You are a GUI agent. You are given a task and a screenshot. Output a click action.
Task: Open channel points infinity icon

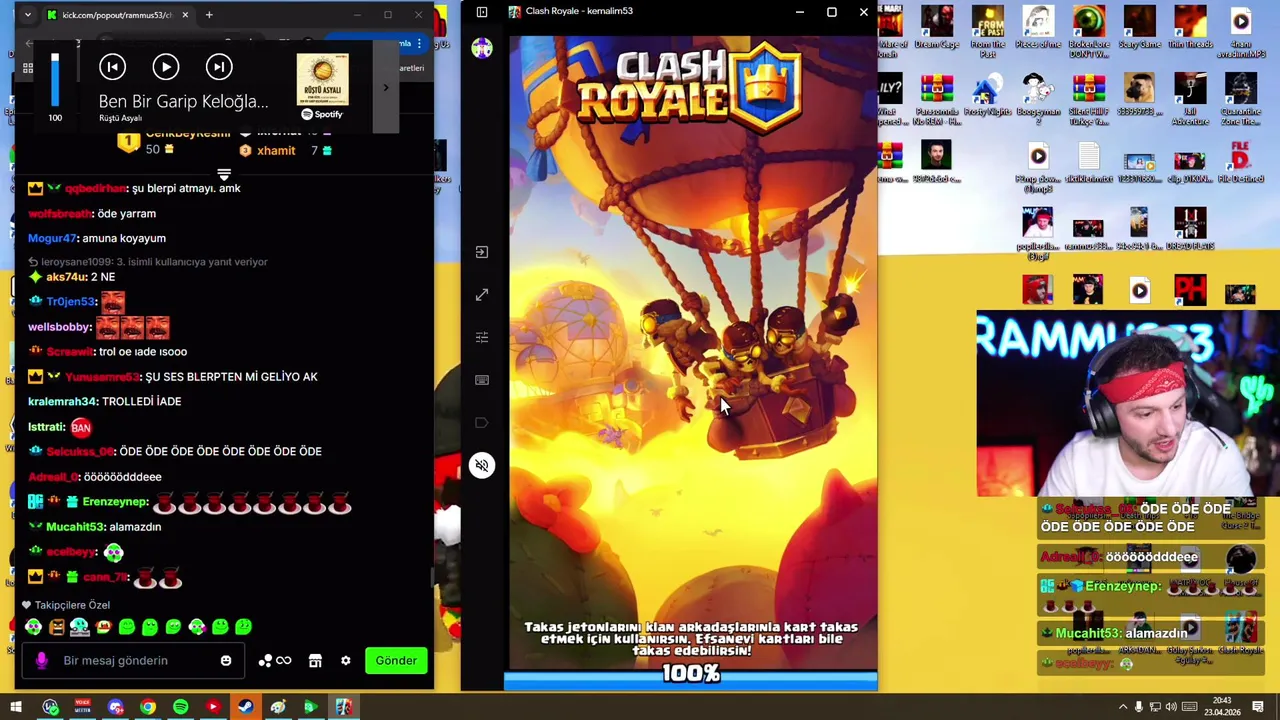275,661
